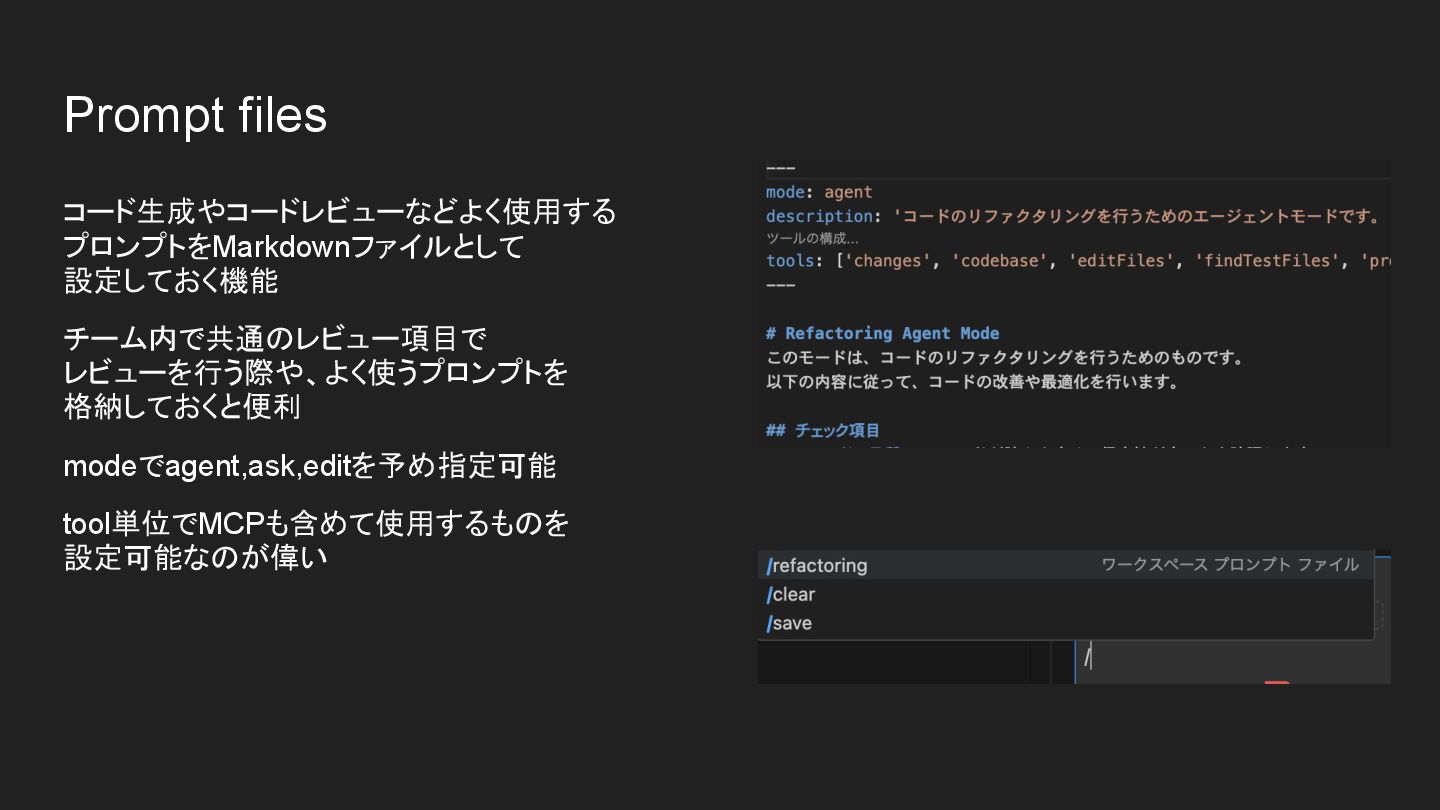
Task: Click the 'changes' entry in tools list
Action: 888,261
